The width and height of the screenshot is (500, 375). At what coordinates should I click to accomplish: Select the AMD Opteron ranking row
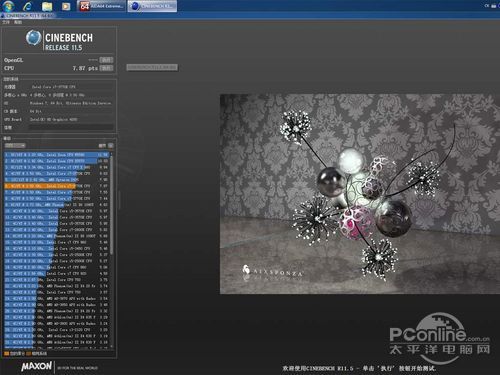point(56,180)
